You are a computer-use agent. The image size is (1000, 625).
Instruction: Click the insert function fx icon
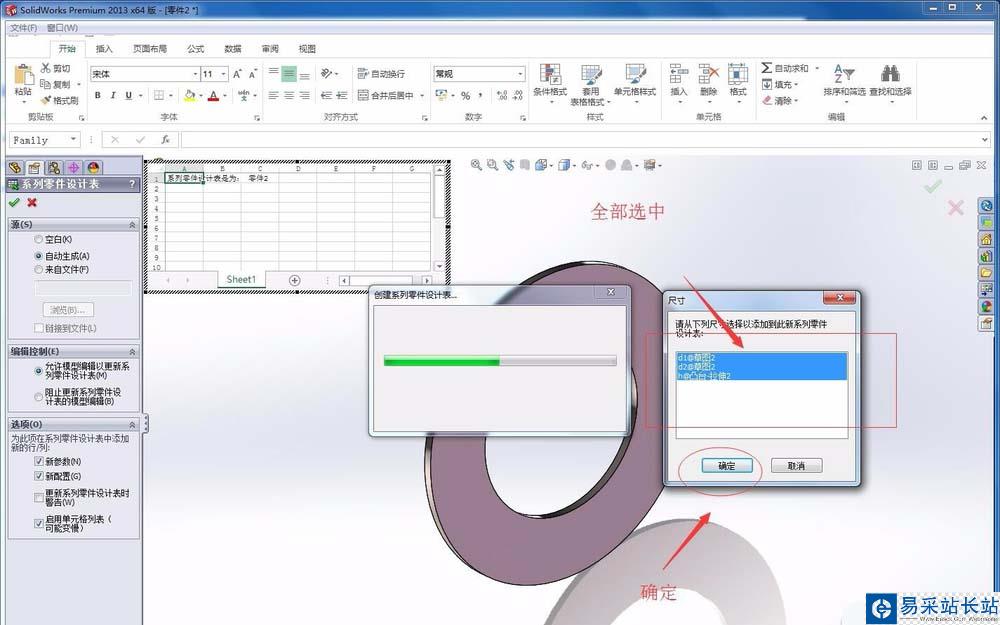[165, 140]
